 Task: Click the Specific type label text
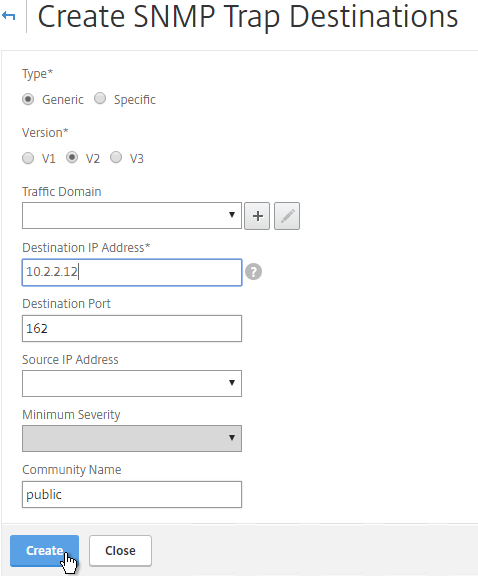coord(134,100)
